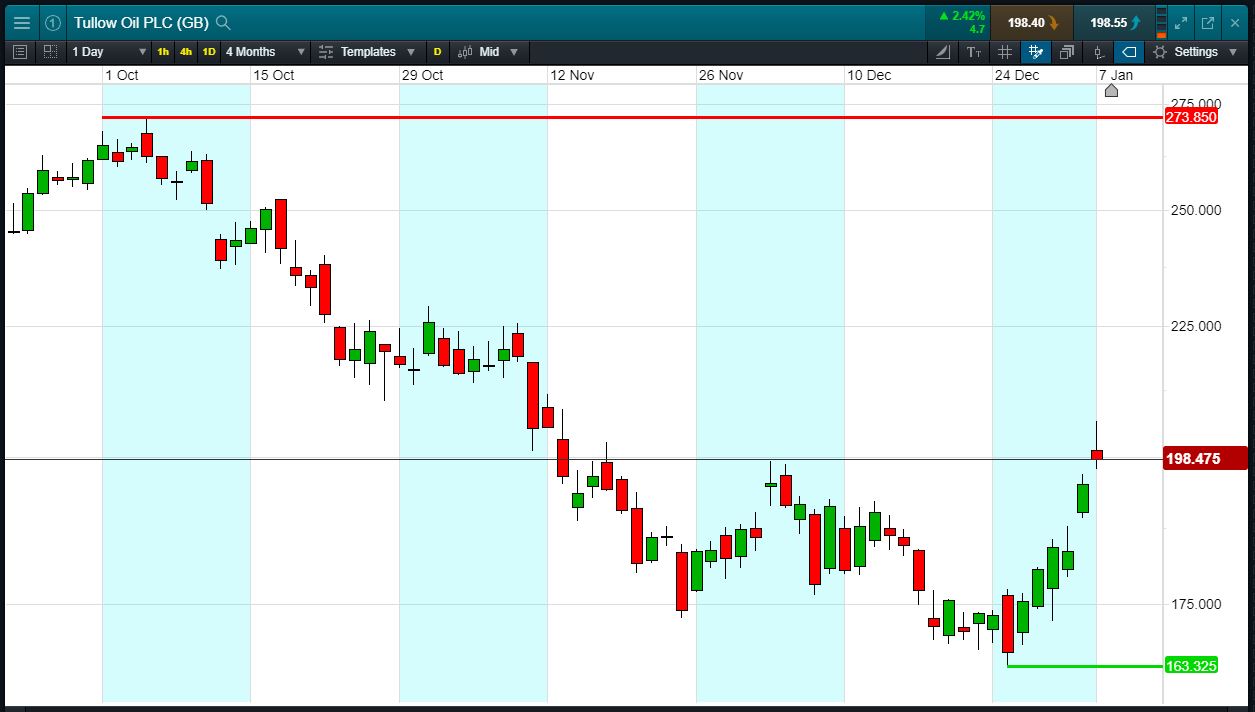Viewport: 1255px width, 712px height.
Task: Click the market depth ladder indicator
Action: pos(1160,22)
